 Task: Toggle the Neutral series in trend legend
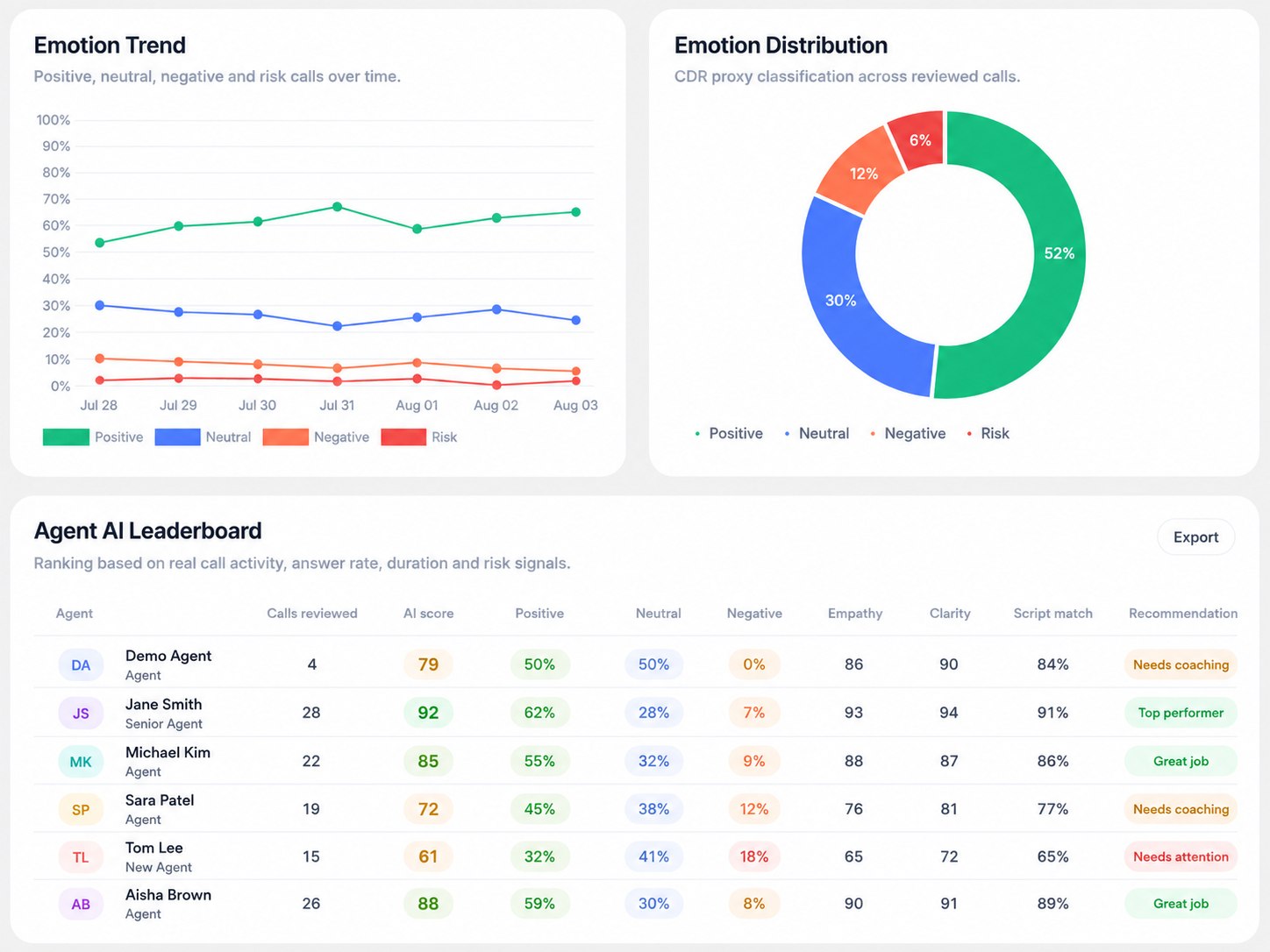coord(203,437)
